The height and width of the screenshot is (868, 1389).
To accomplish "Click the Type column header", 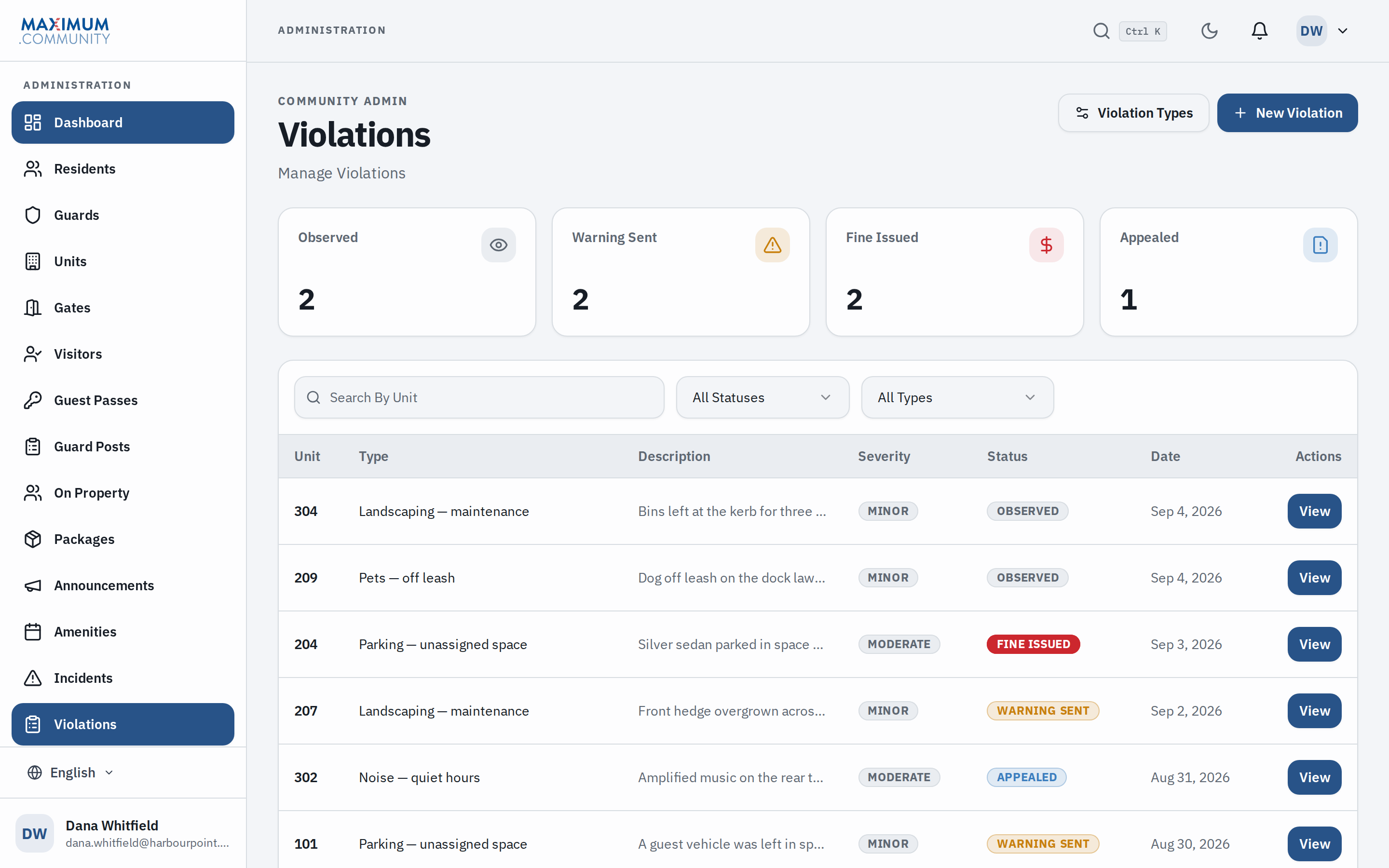I will 374,456.
